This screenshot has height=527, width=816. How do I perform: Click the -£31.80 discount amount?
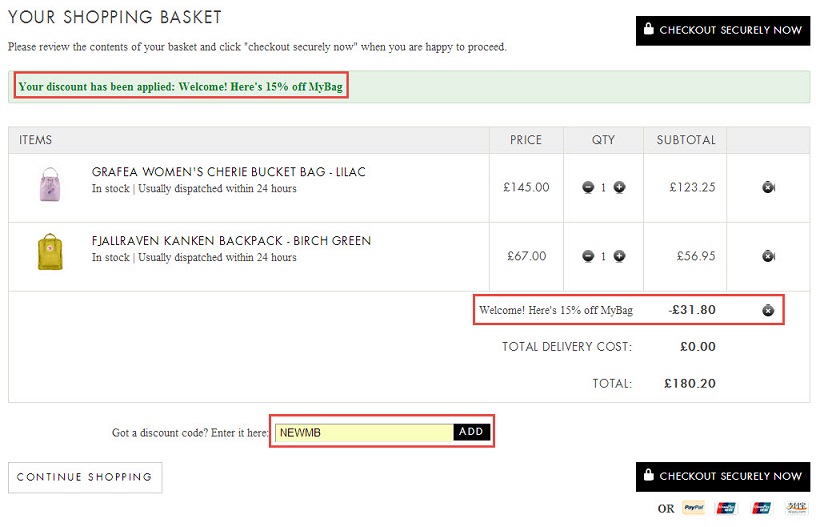[x=692, y=310]
